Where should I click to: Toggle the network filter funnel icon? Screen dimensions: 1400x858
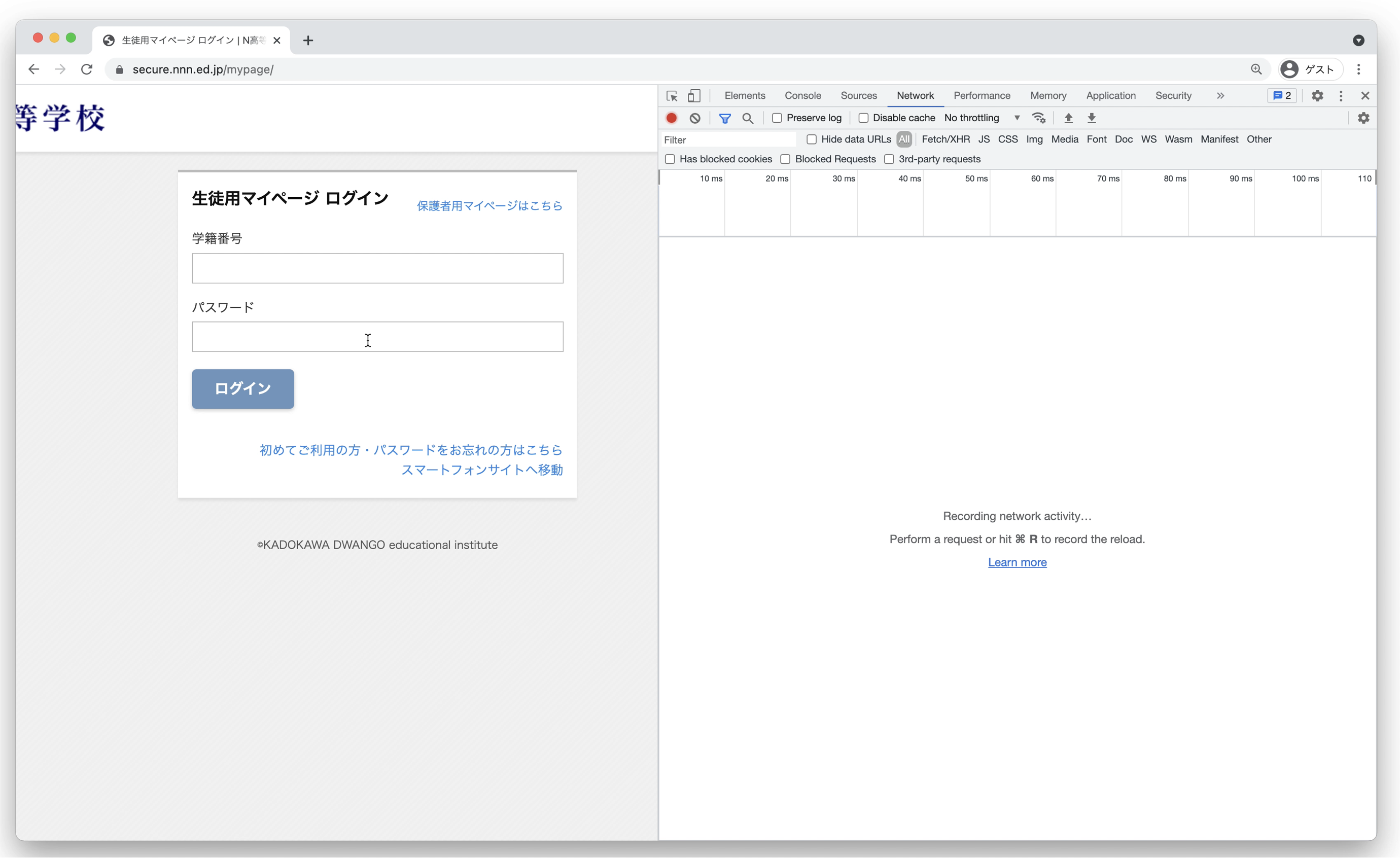[x=724, y=118]
